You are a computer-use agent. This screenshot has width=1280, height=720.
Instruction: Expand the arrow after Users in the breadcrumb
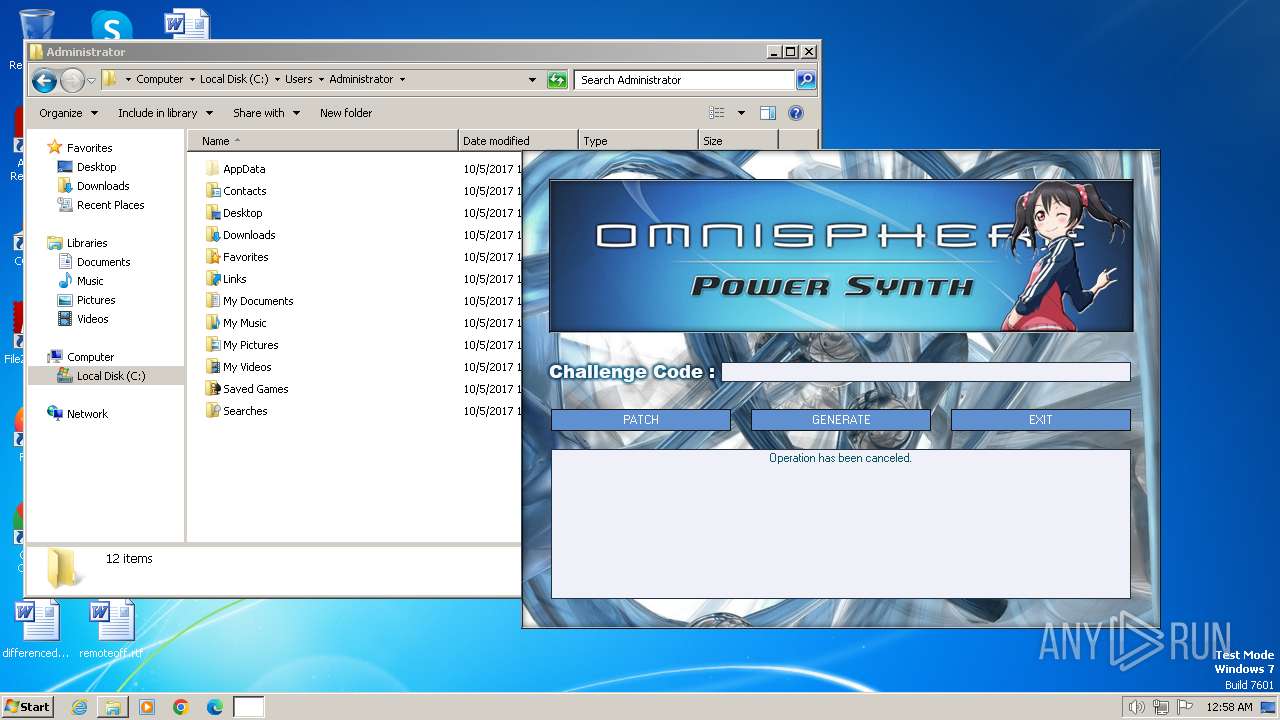tap(322, 79)
